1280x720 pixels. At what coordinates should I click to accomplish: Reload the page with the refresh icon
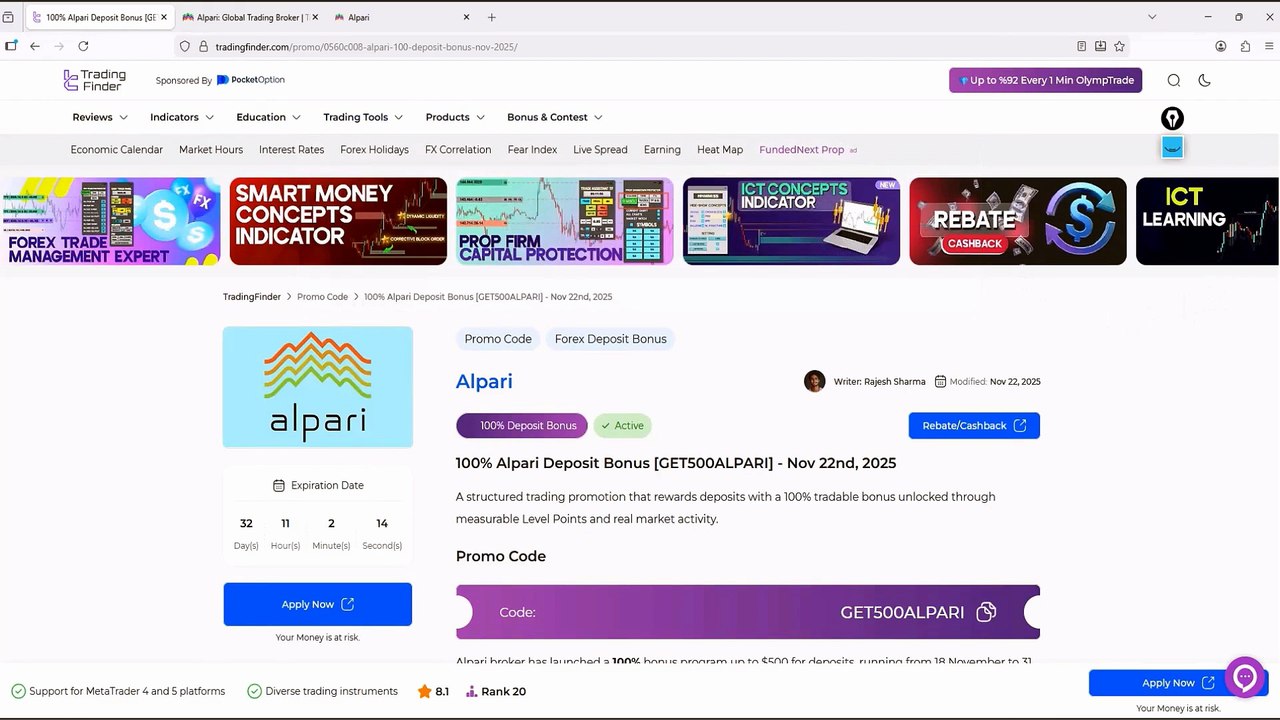point(83,46)
